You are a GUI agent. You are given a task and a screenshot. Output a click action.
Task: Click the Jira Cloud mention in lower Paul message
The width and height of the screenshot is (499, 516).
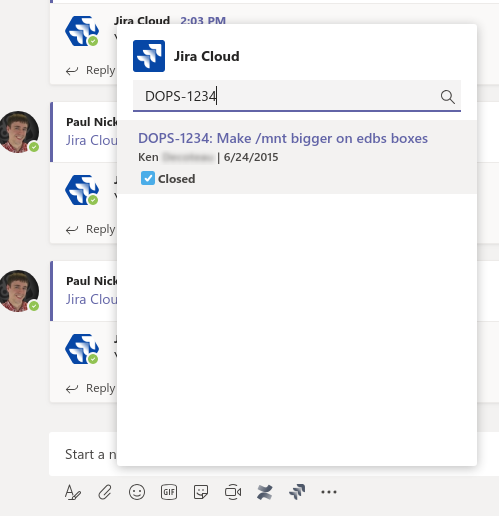(x=91, y=299)
